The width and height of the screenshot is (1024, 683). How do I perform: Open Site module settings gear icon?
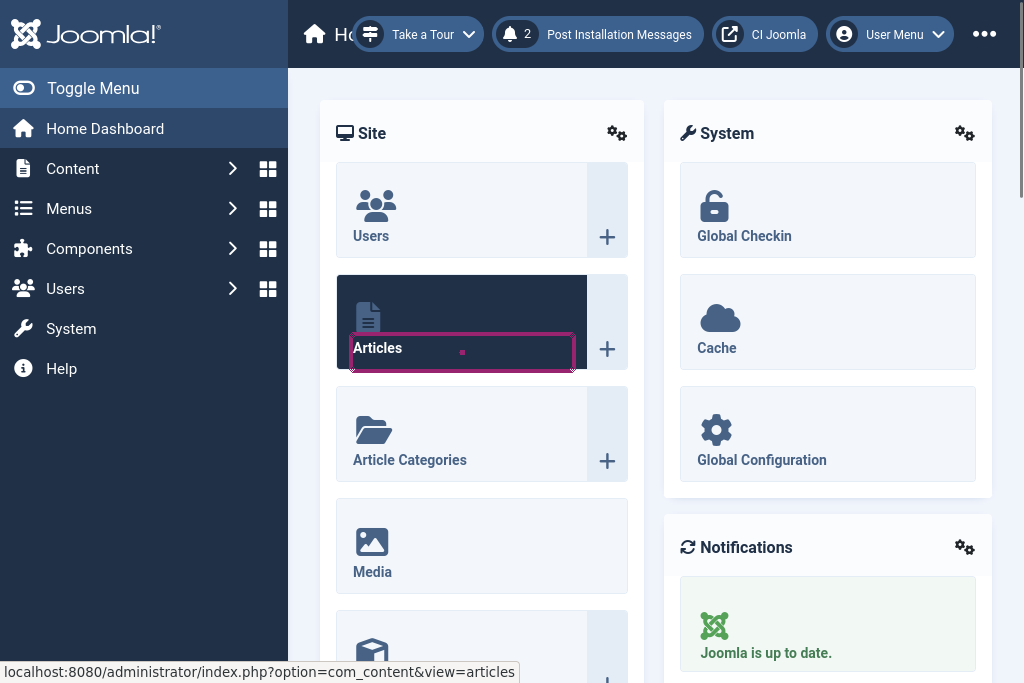[x=617, y=133]
